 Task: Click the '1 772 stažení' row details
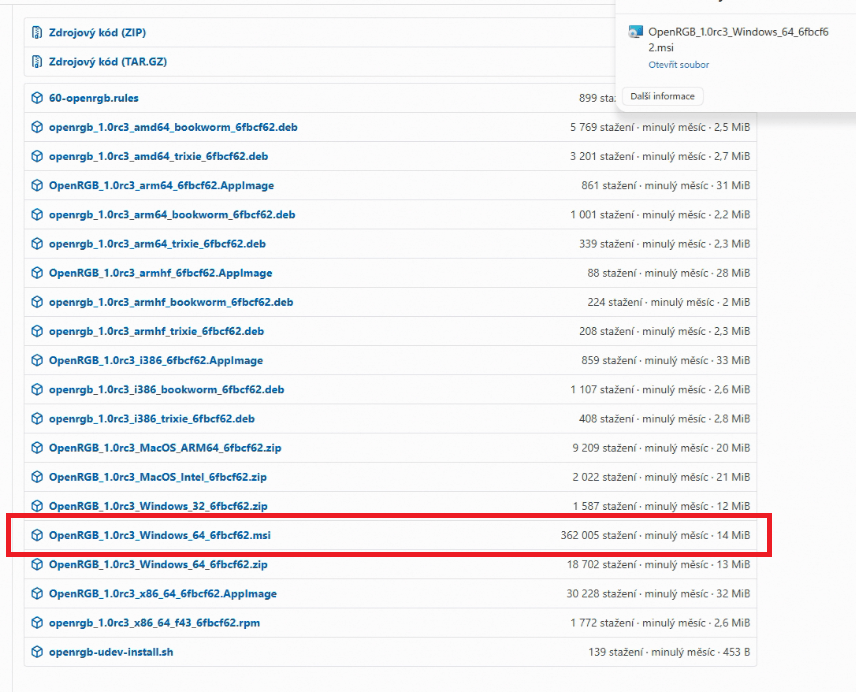coord(660,623)
